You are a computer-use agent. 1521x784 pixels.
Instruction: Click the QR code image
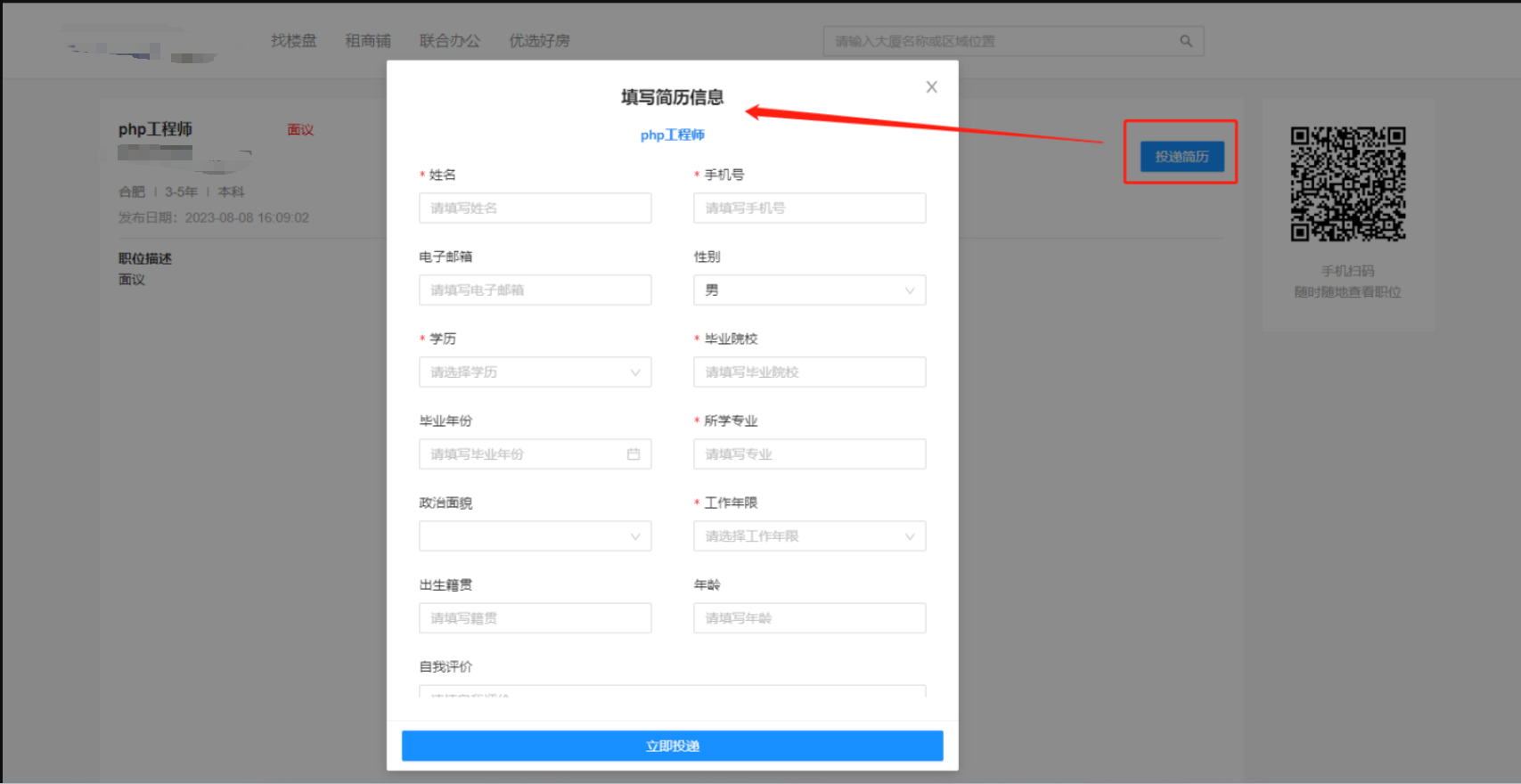(1347, 184)
